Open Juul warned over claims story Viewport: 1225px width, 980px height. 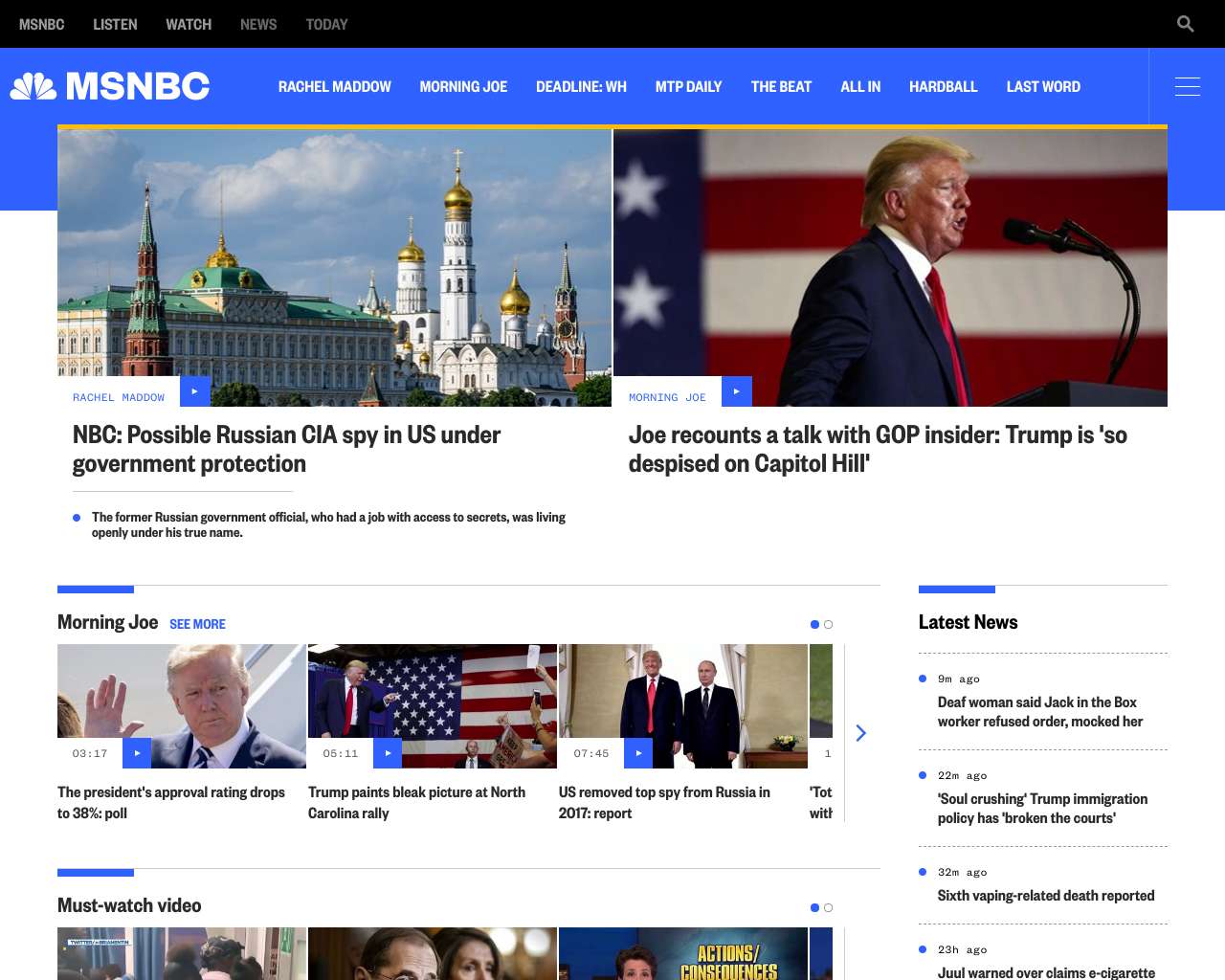click(1046, 972)
